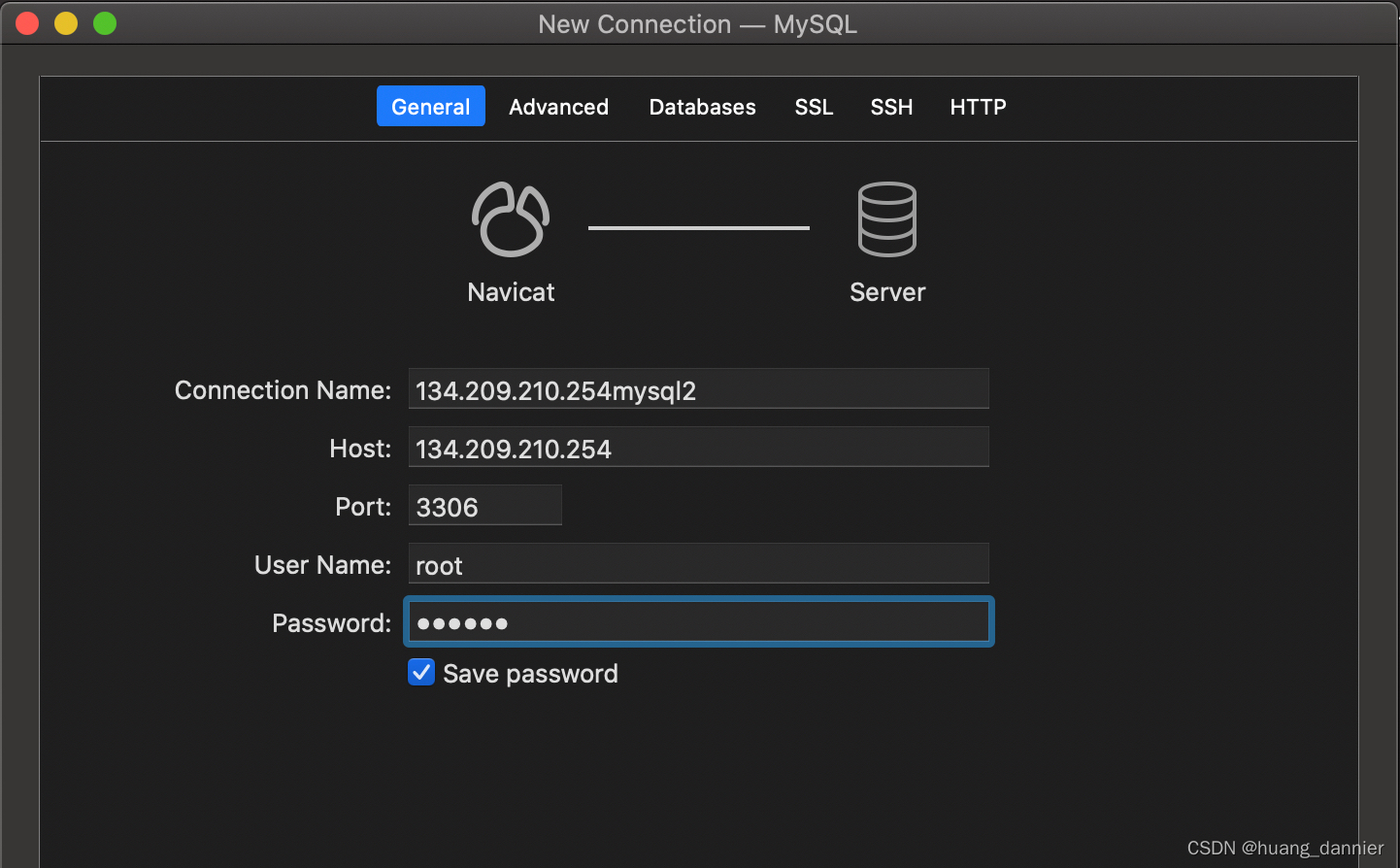Click the Navicat logo icon
This screenshot has width=1400, height=868.
(x=511, y=219)
